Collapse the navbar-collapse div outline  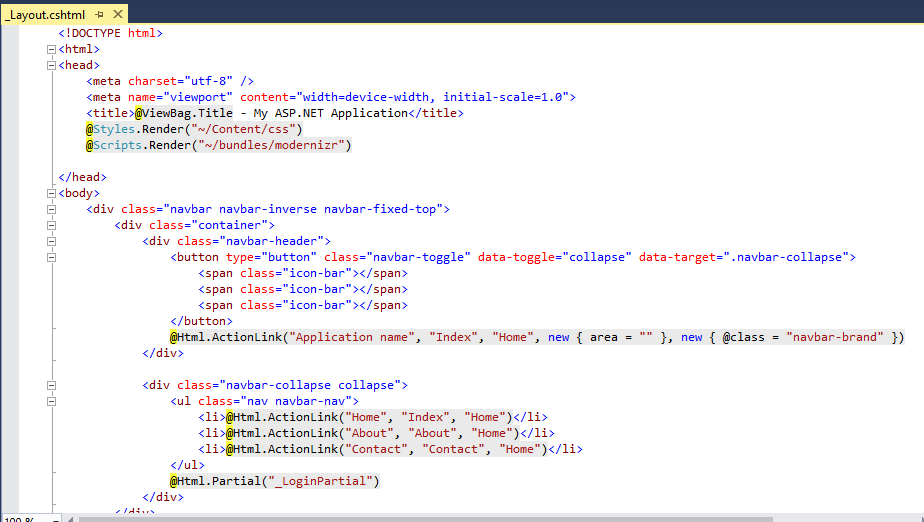point(51,385)
